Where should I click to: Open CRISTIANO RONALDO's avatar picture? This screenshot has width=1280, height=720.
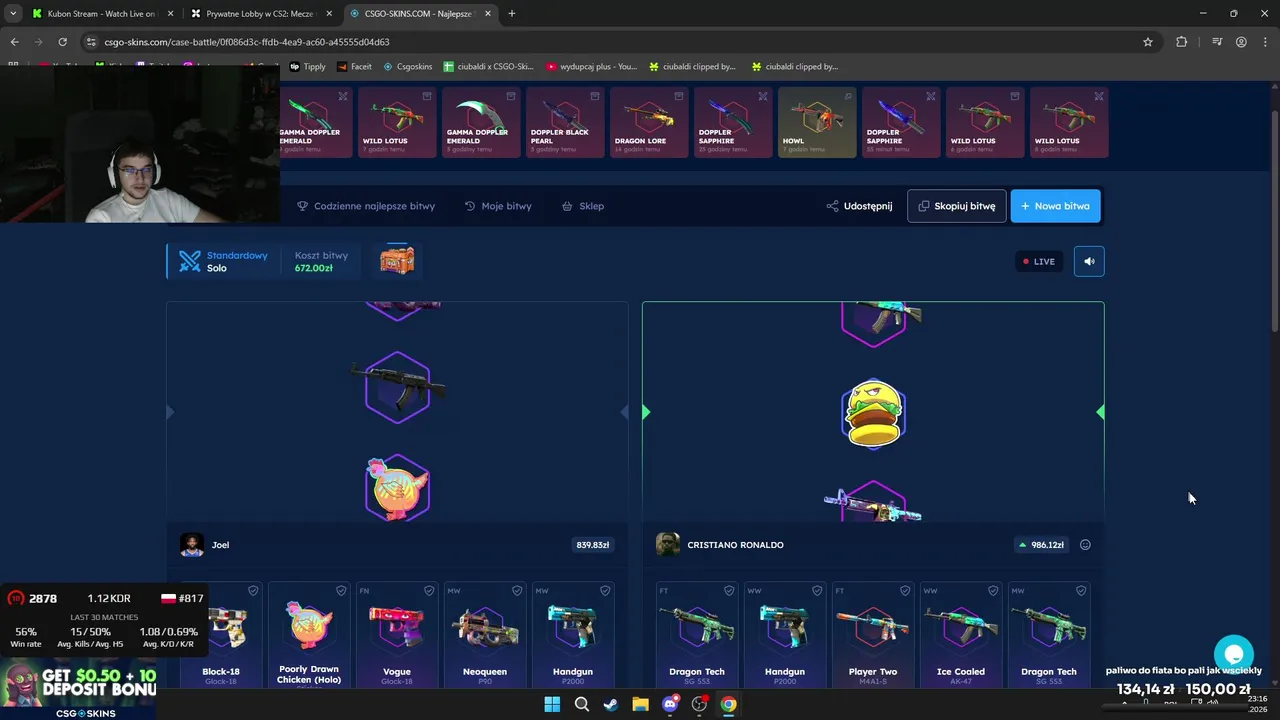coord(668,545)
